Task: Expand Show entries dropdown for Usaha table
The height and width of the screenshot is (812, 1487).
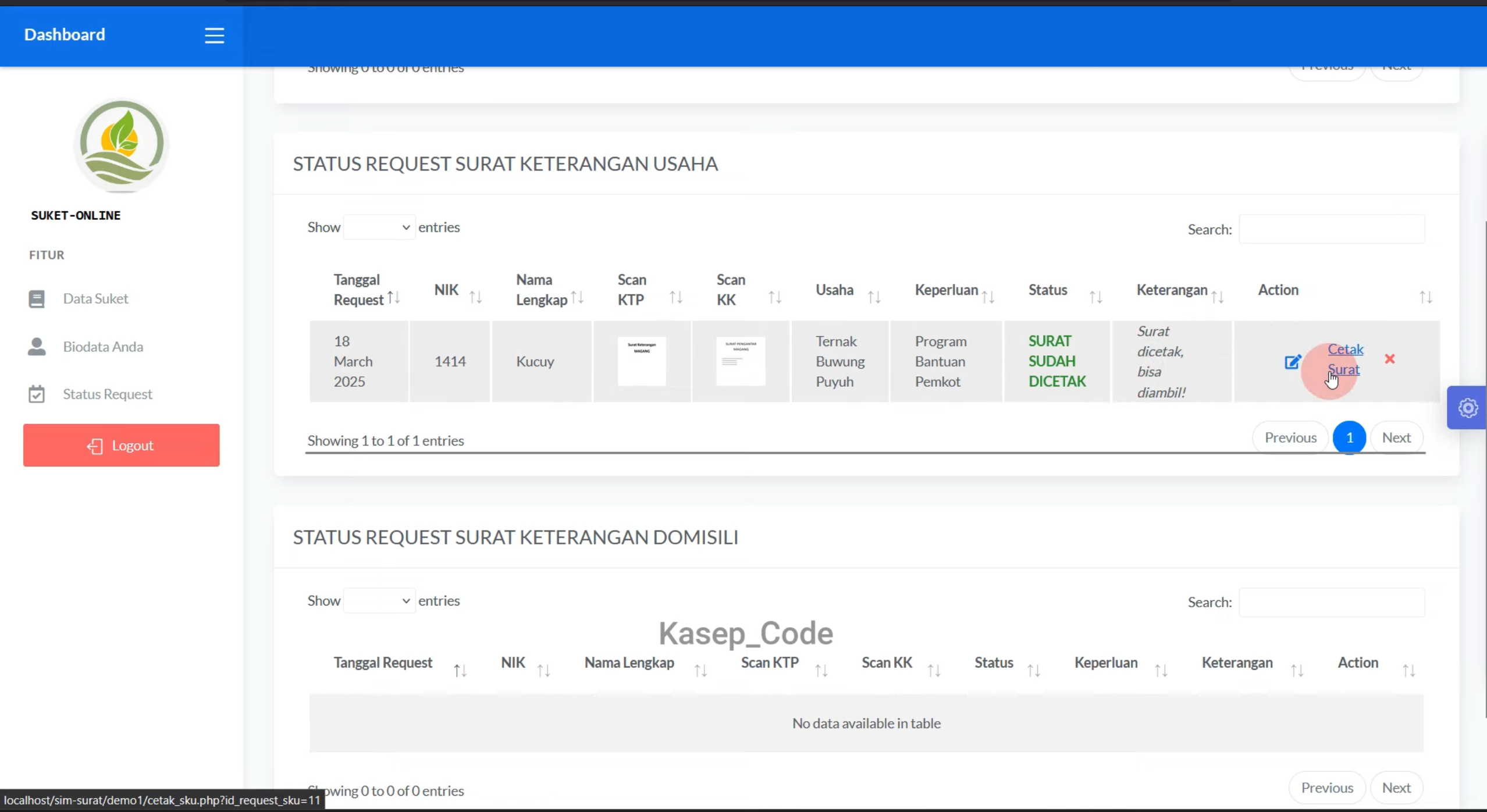Action: pyautogui.click(x=379, y=227)
